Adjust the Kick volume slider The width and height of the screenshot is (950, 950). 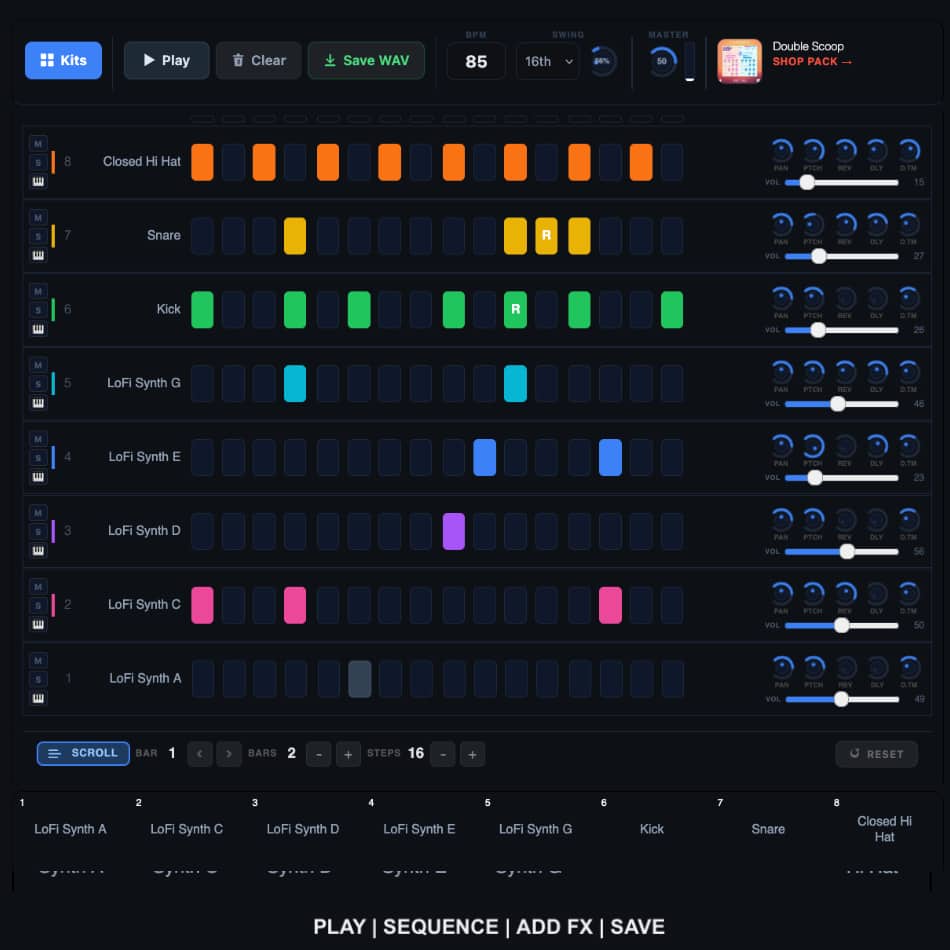[x=841, y=330]
